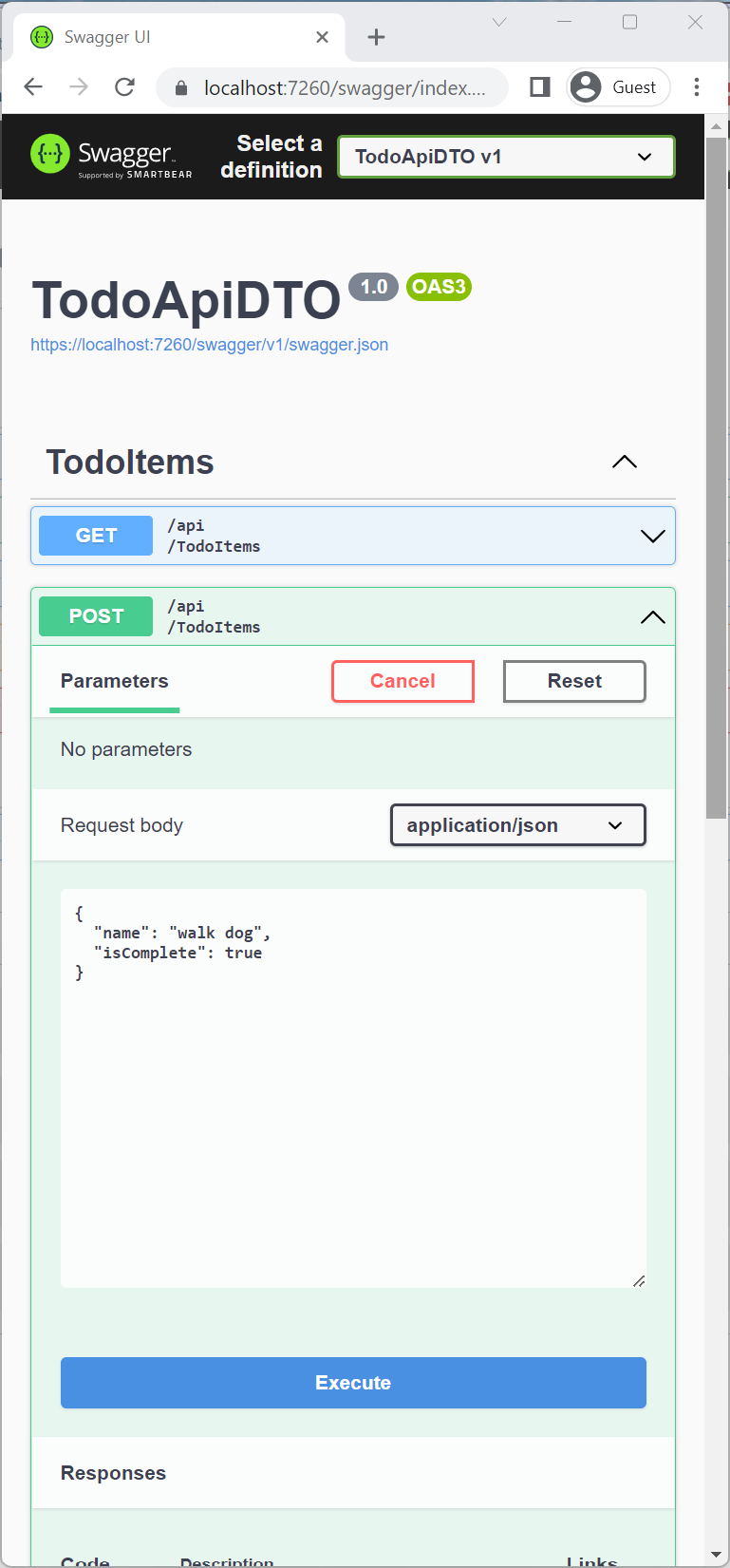Reload the Swagger page
The height and width of the screenshot is (1568, 730).
(x=124, y=87)
